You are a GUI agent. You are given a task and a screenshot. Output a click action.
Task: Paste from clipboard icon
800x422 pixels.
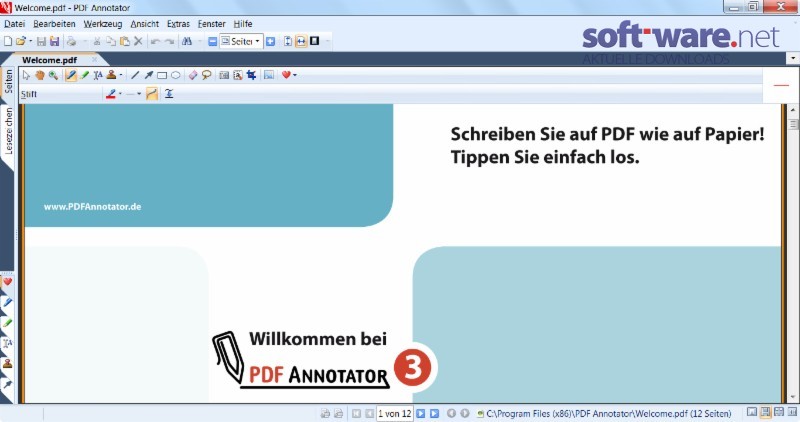click(124, 41)
